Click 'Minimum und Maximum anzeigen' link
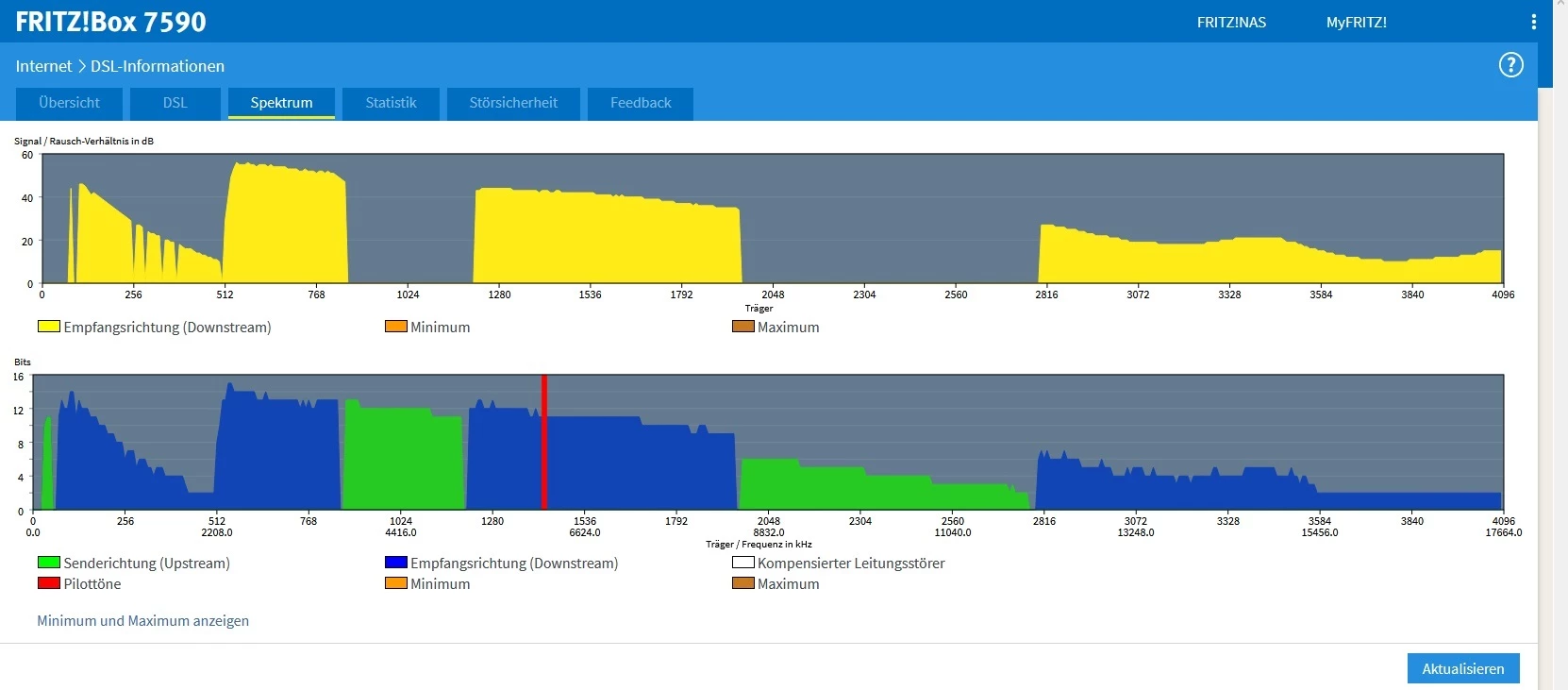Viewport: 1568px width, 690px height. click(143, 621)
